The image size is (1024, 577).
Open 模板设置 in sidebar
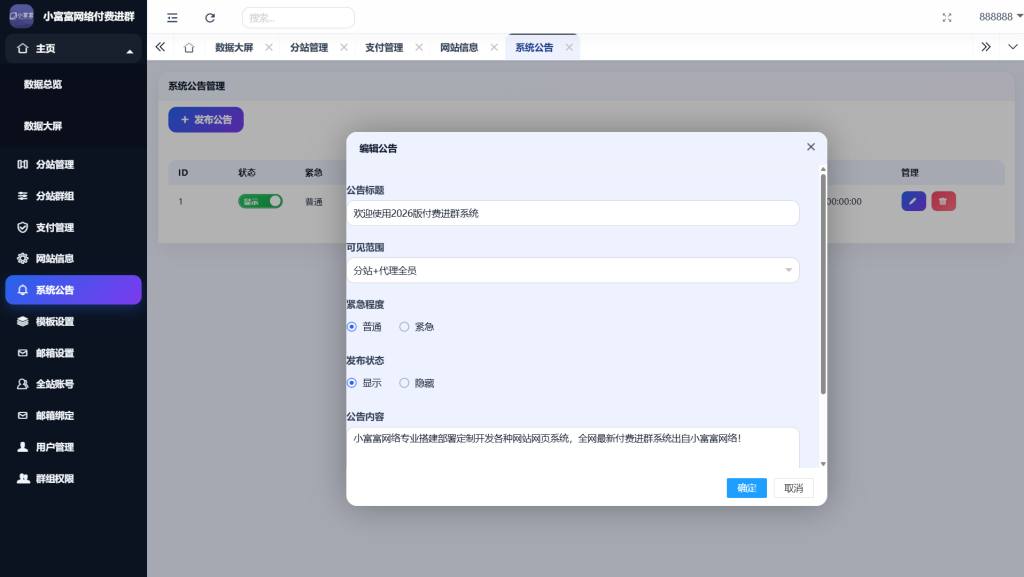(x=73, y=321)
